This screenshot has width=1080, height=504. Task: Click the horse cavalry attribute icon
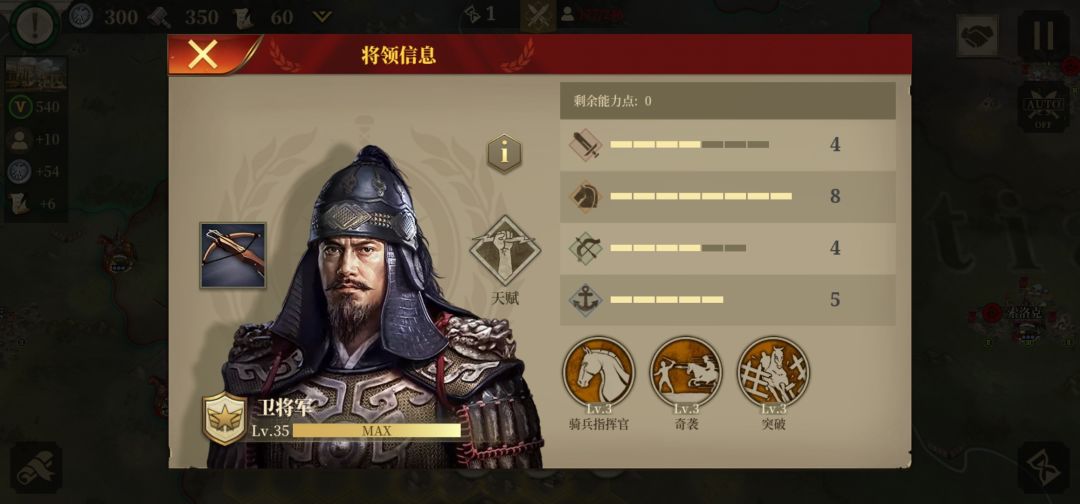585,197
